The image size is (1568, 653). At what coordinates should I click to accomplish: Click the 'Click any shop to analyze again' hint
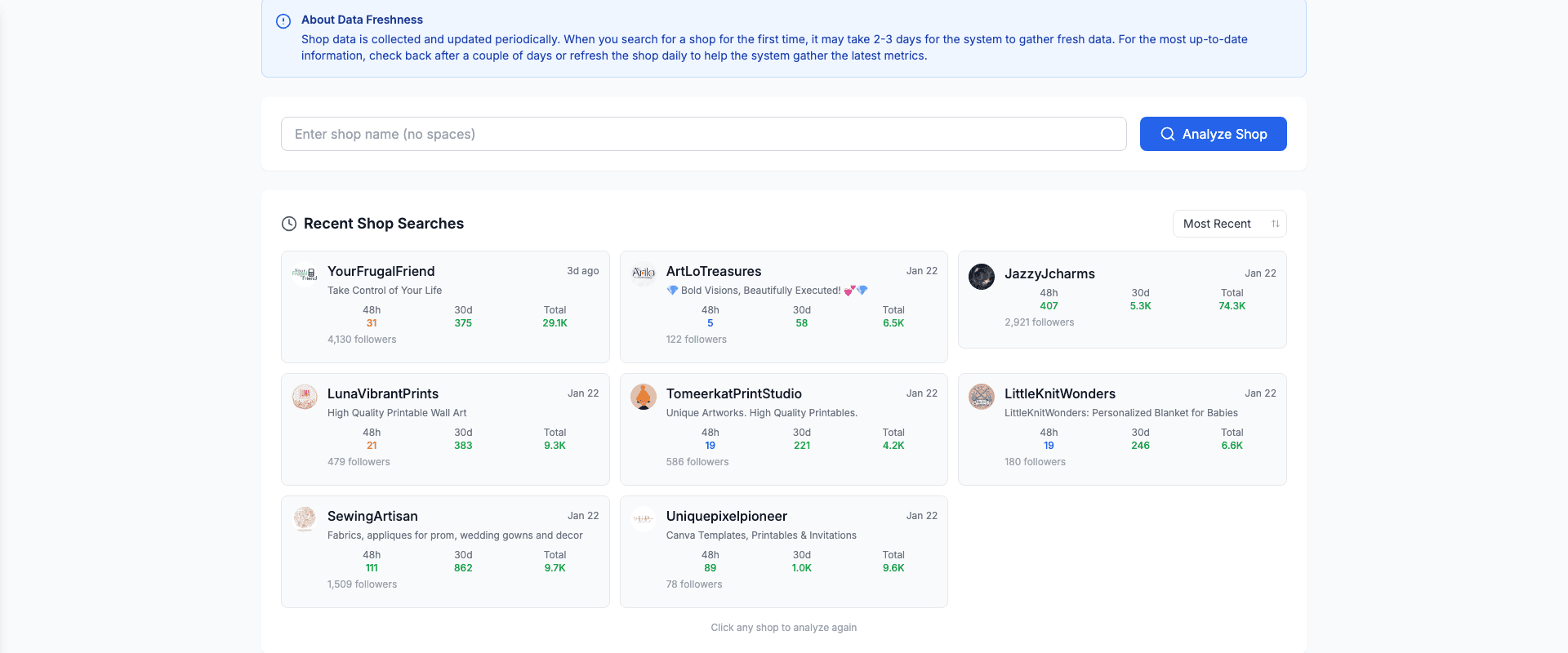pos(784,628)
